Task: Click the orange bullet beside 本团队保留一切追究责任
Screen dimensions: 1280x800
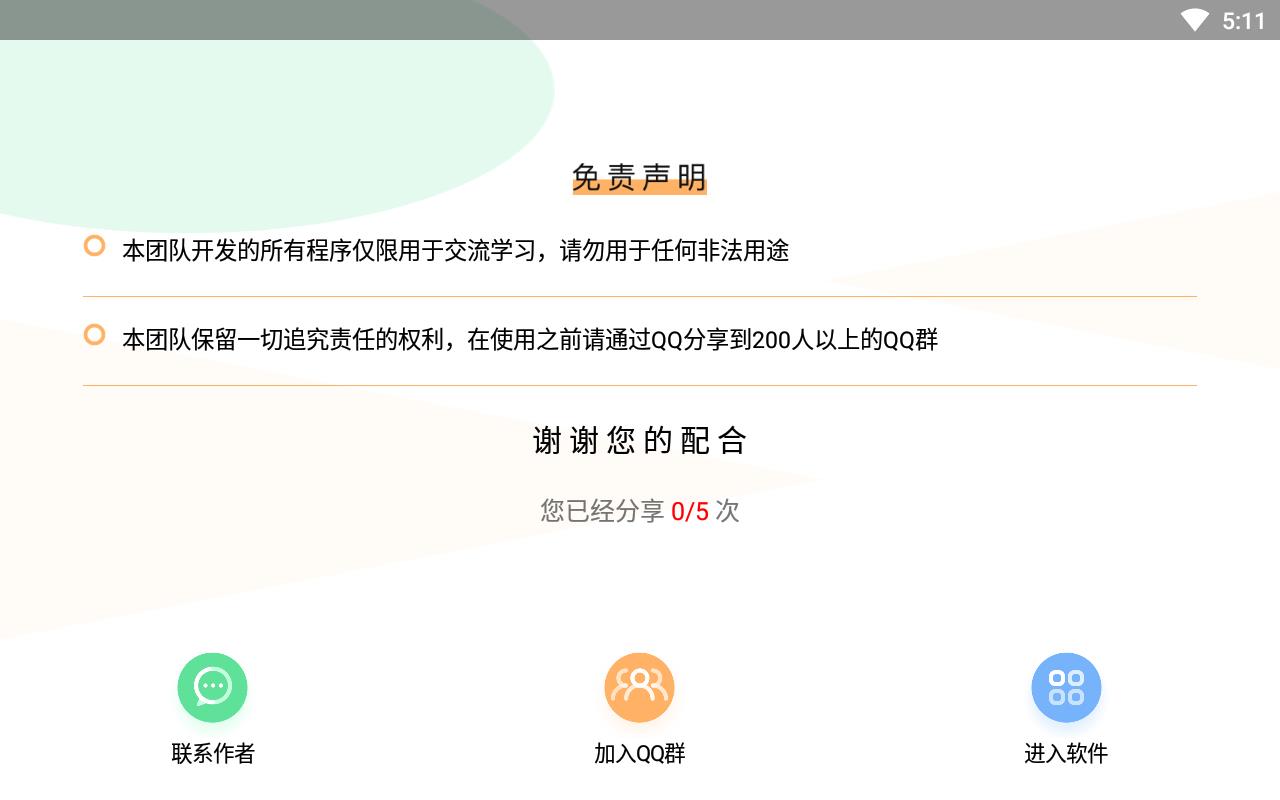Action: coord(94,335)
